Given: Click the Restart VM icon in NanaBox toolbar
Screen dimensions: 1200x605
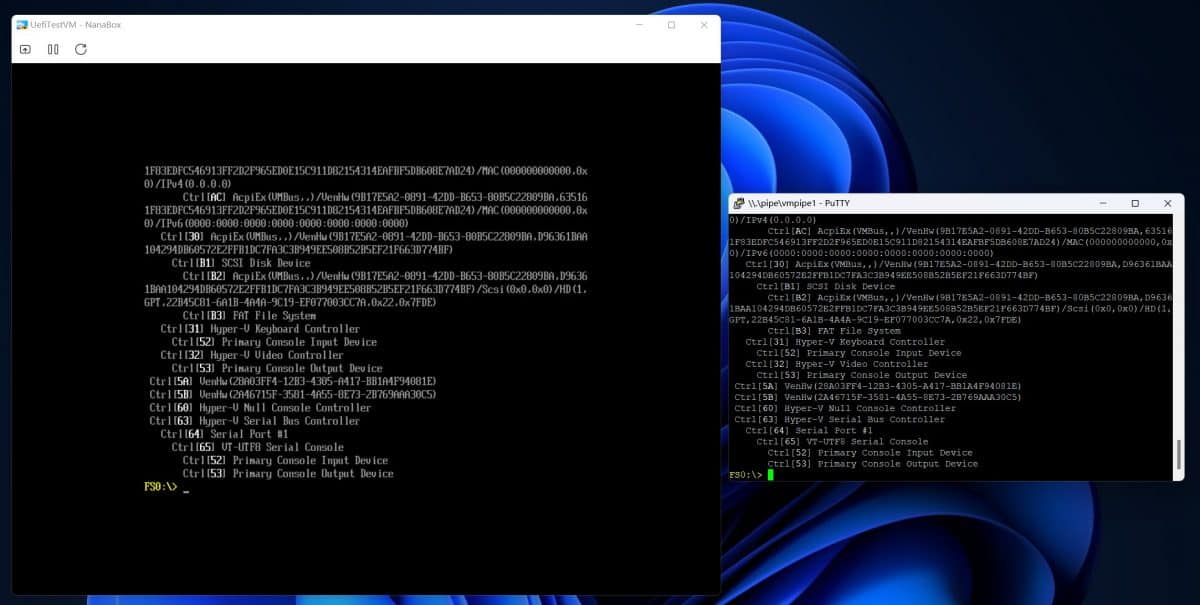Looking at the screenshot, I should (x=80, y=48).
